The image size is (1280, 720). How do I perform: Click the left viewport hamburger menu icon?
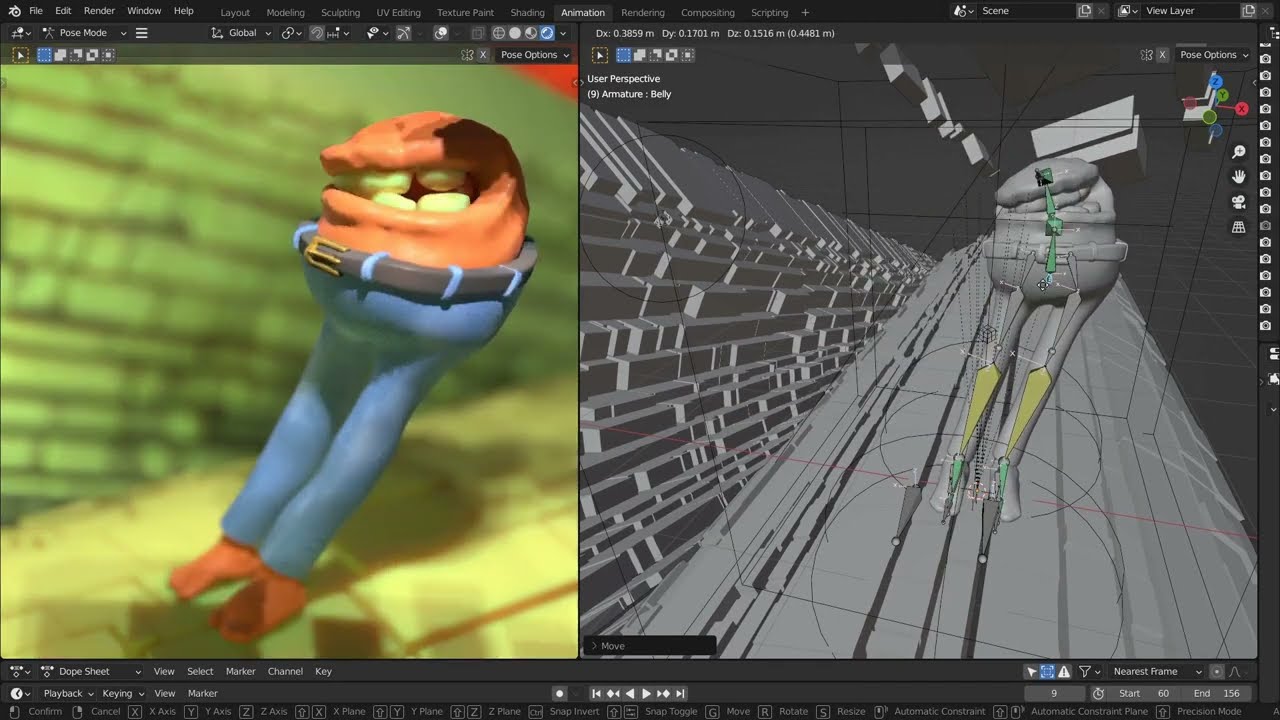pyautogui.click(x=141, y=32)
